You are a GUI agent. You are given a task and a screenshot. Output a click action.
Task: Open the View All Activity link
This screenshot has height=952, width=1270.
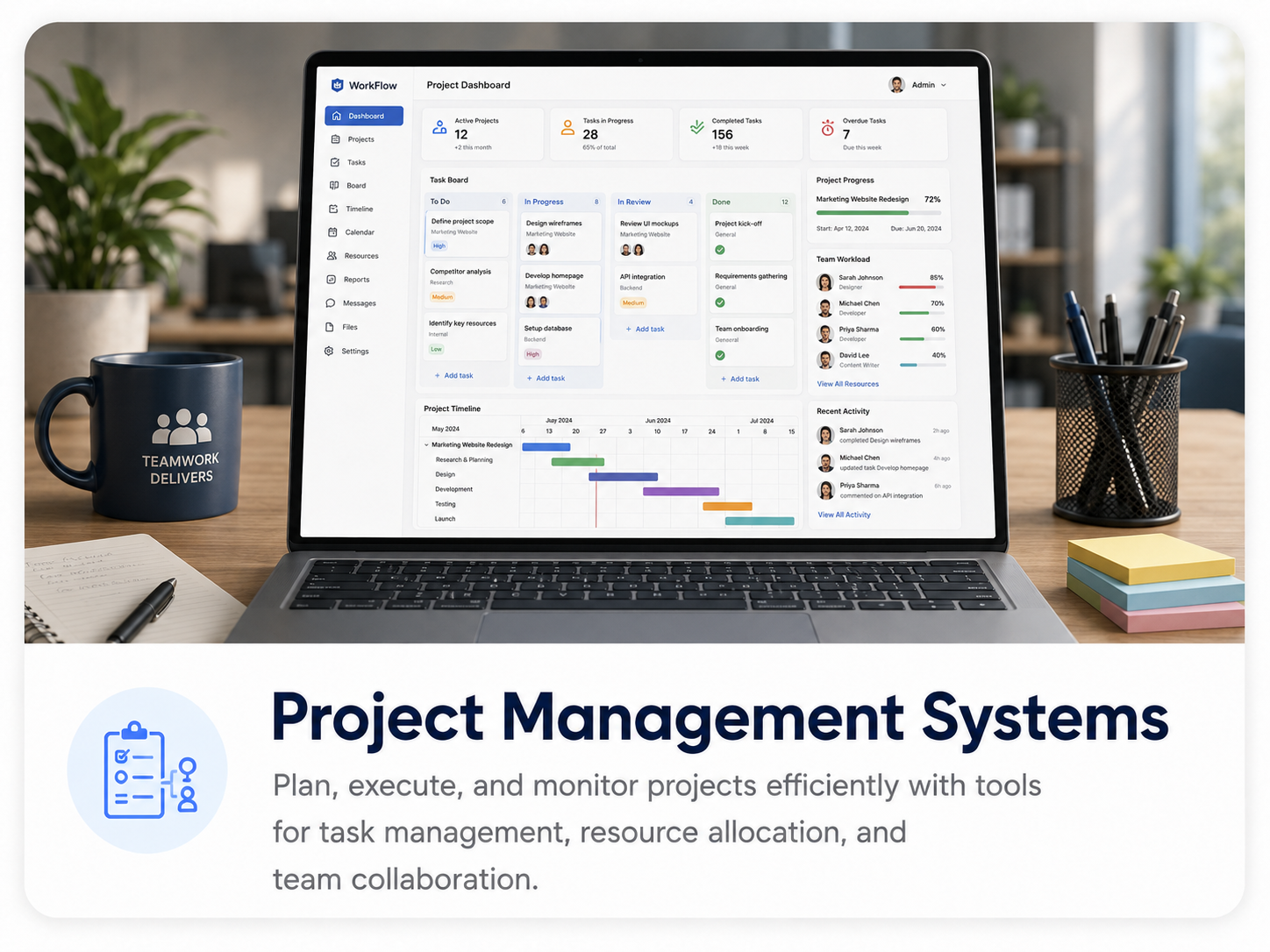(844, 515)
